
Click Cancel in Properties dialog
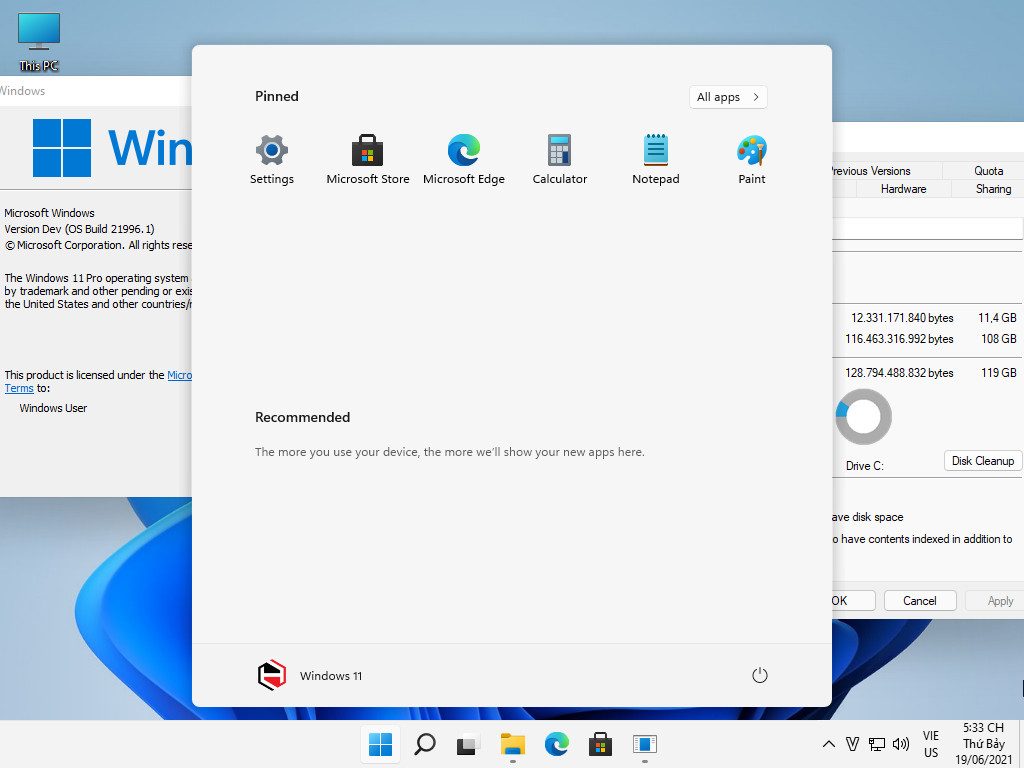(x=920, y=600)
